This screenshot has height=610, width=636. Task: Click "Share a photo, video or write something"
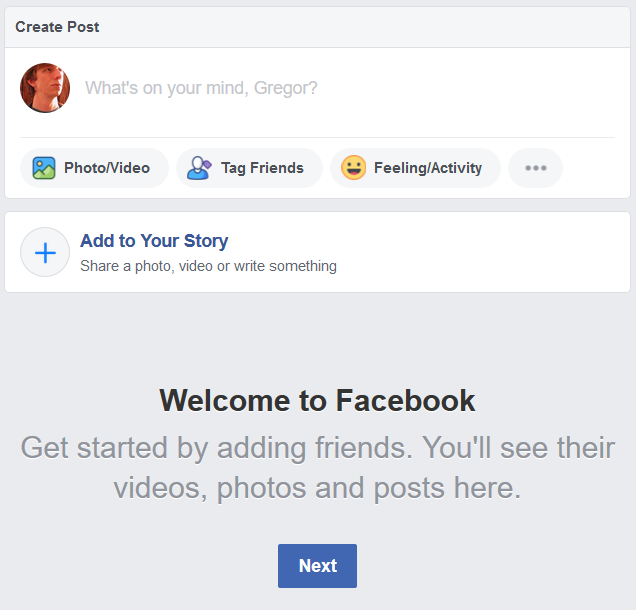click(x=208, y=266)
